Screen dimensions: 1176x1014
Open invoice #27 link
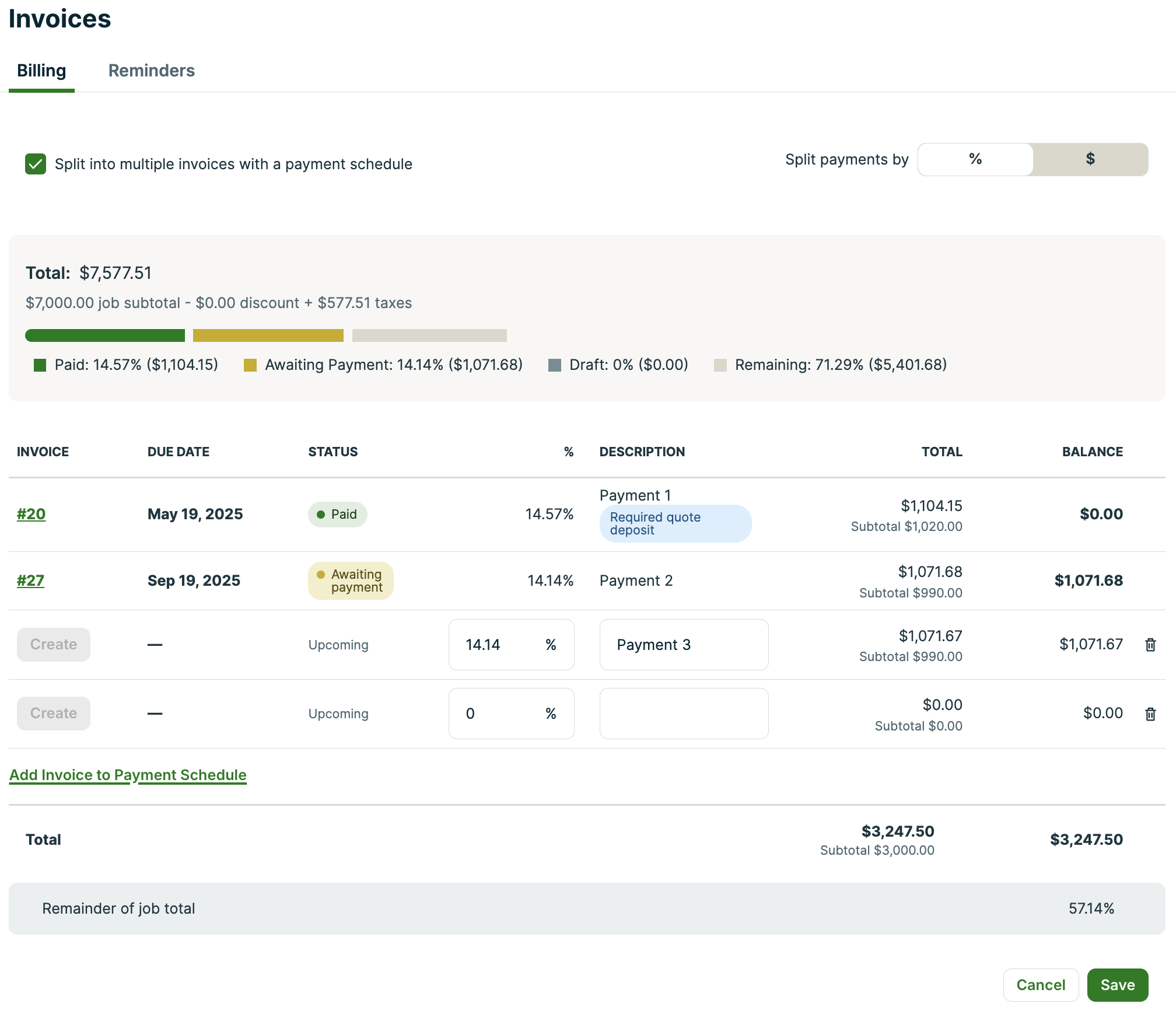coord(30,581)
